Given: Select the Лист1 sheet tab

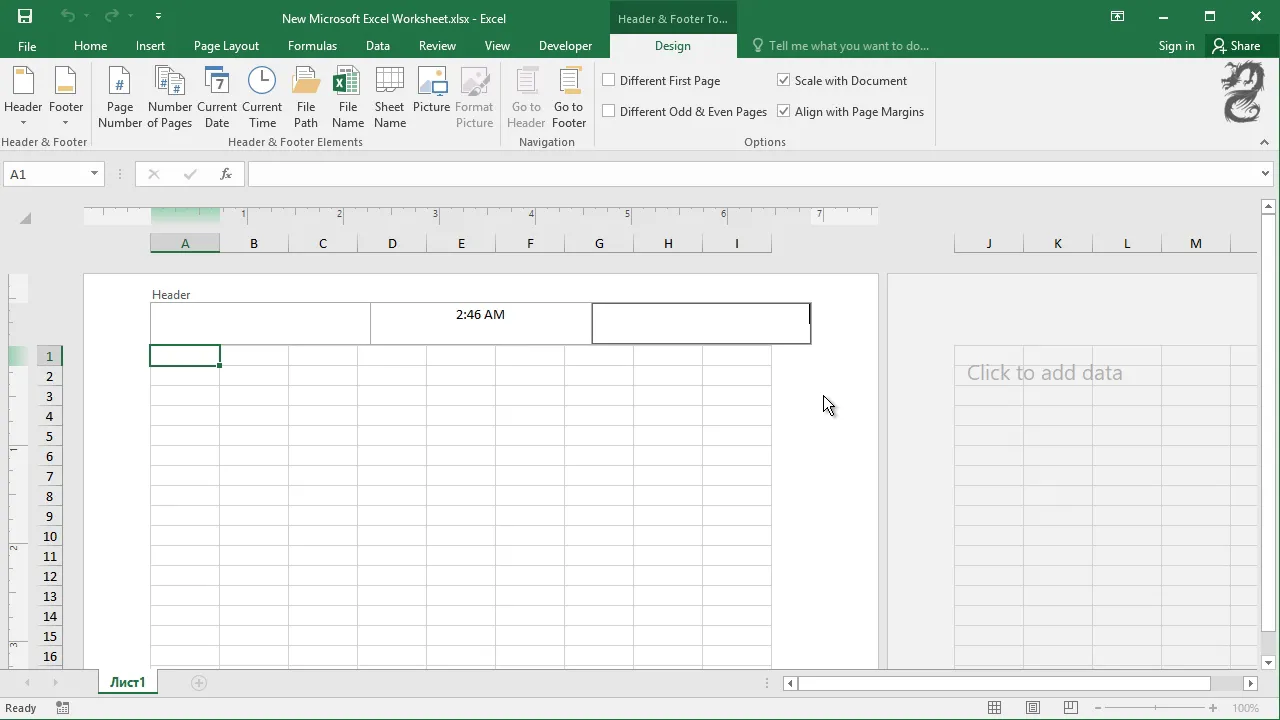Looking at the screenshot, I should click(128, 682).
